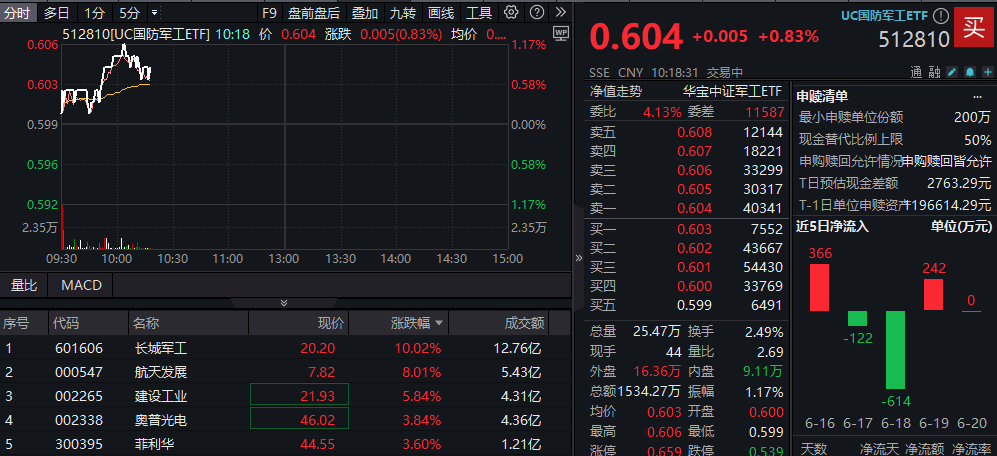
Task: Open the help question mark icon
Action: [537, 12]
